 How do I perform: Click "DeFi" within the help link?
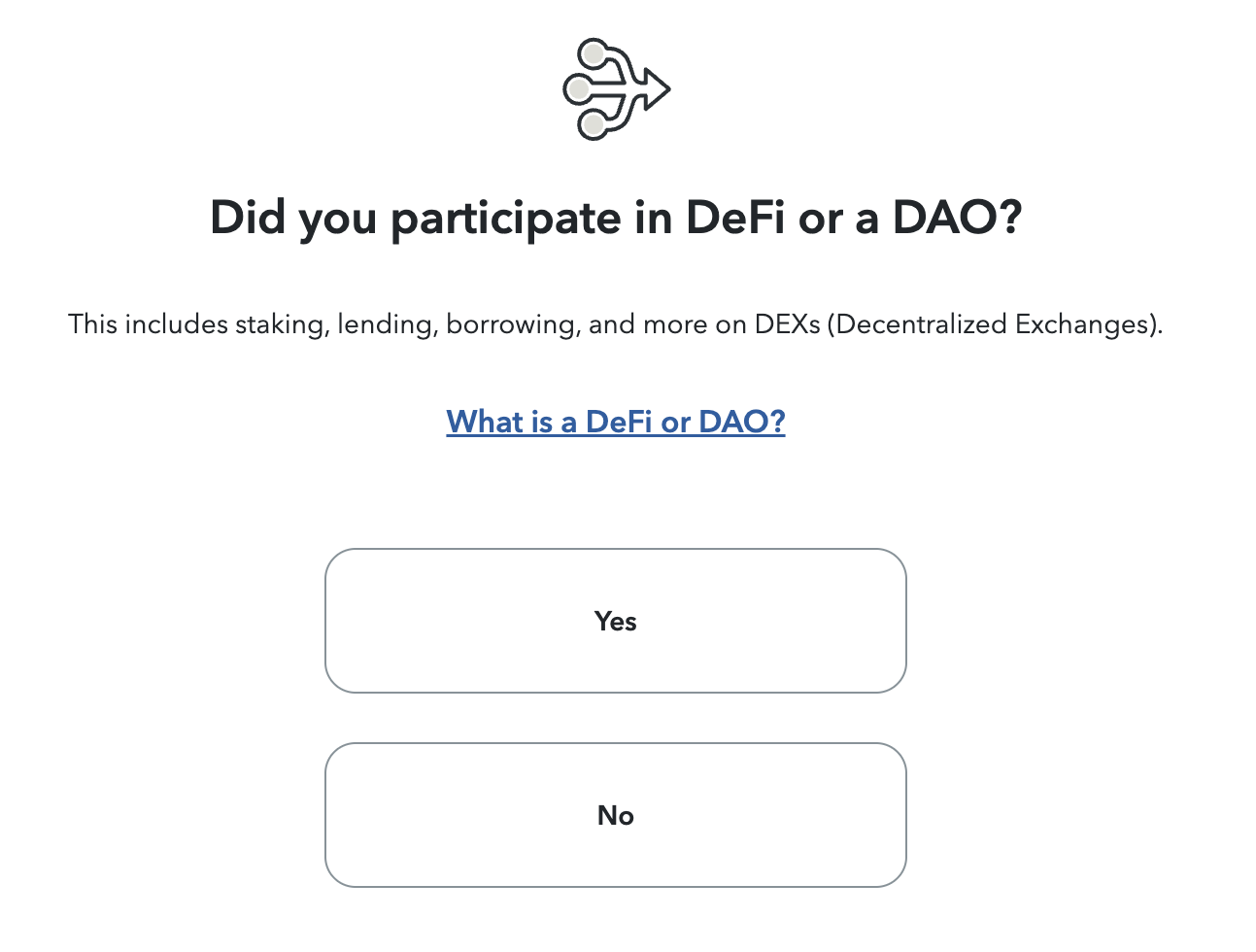620,422
